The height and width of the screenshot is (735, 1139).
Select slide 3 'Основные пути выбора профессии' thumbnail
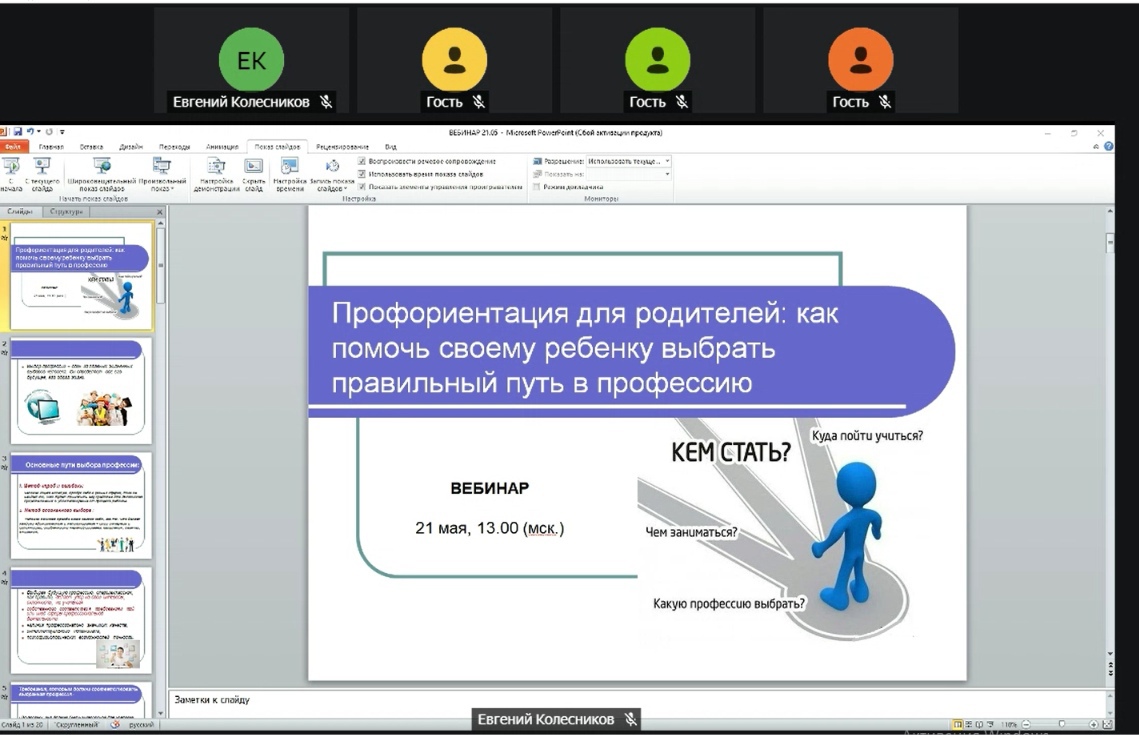81,505
